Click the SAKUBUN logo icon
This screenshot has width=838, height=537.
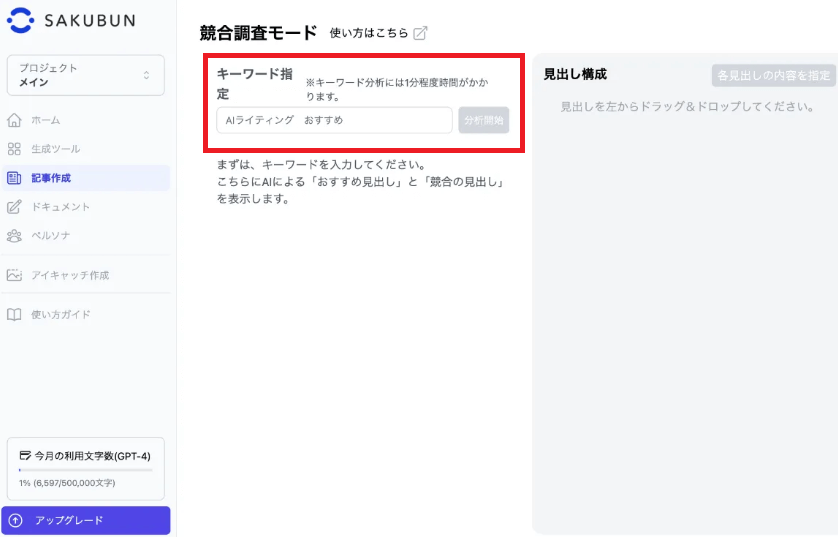[x=20, y=20]
